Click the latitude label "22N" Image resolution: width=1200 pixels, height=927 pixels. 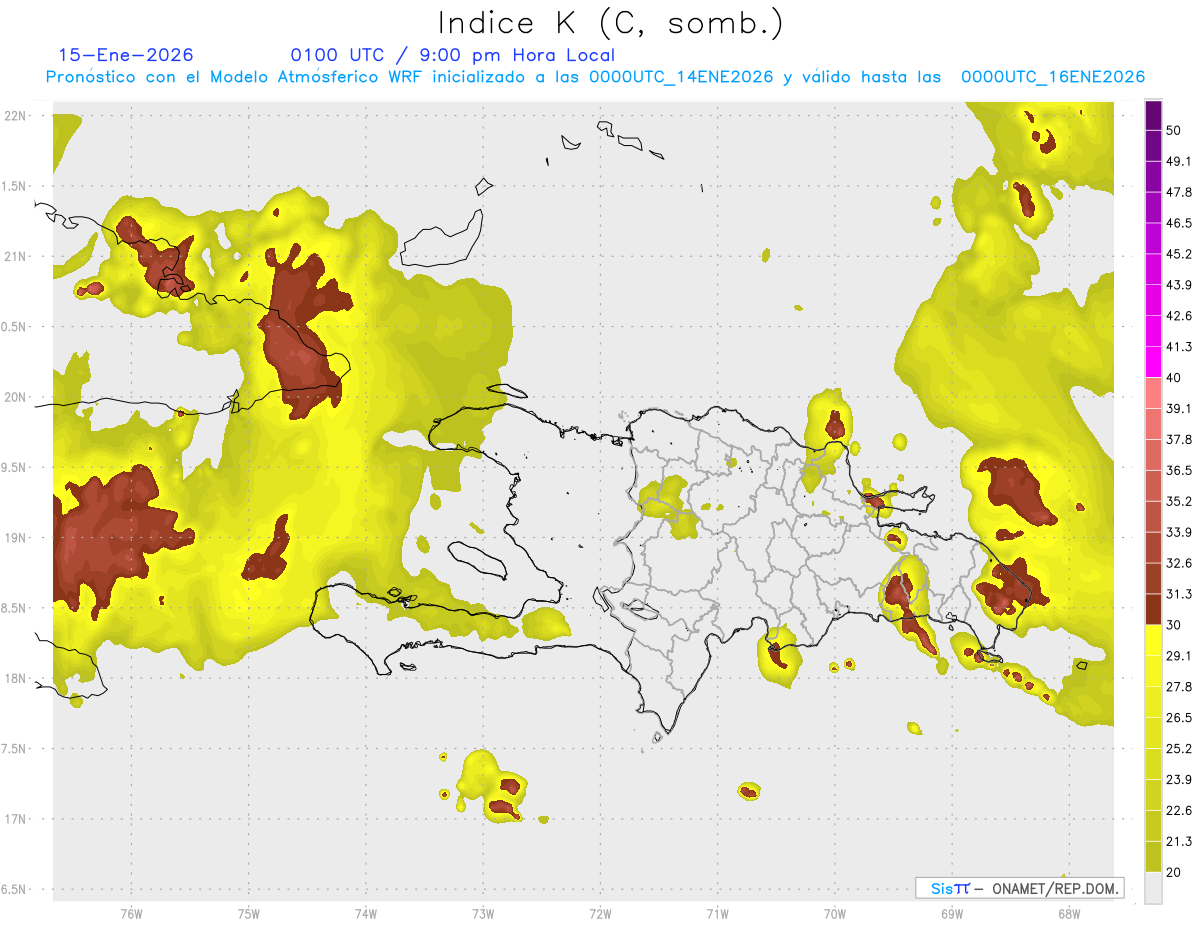pos(14,116)
